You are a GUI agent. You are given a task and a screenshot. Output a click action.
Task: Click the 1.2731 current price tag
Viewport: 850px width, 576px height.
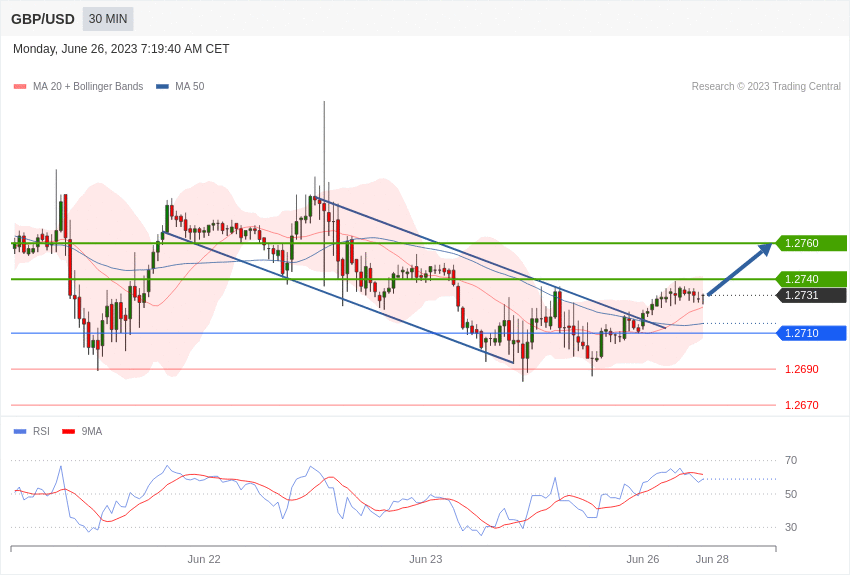(x=811, y=295)
